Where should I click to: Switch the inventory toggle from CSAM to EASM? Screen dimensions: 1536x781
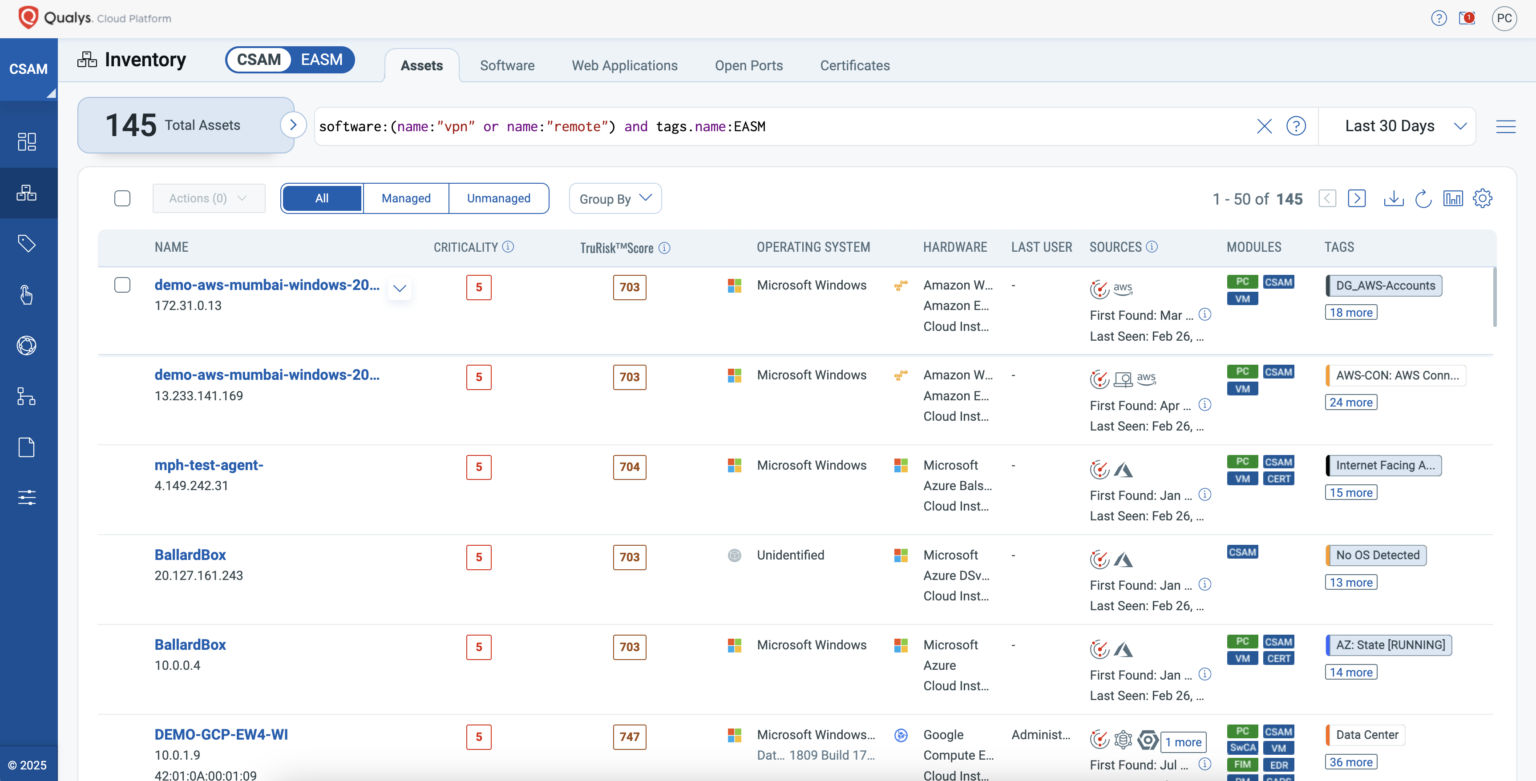[322, 59]
